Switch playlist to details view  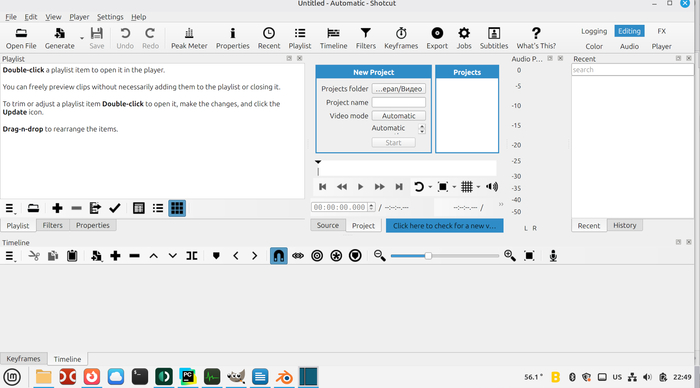point(138,208)
